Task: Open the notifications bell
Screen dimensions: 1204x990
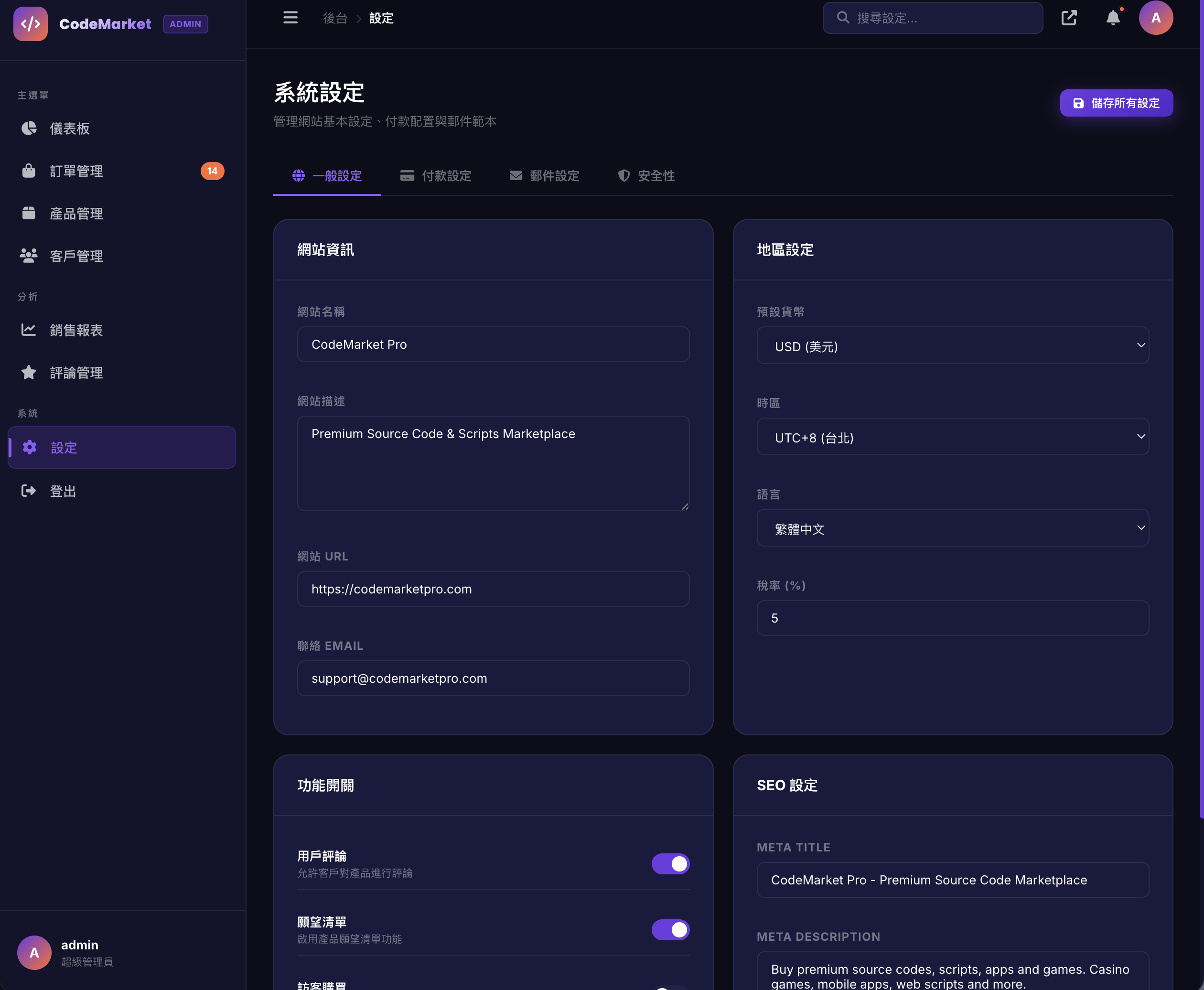Action: [1113, 18]
